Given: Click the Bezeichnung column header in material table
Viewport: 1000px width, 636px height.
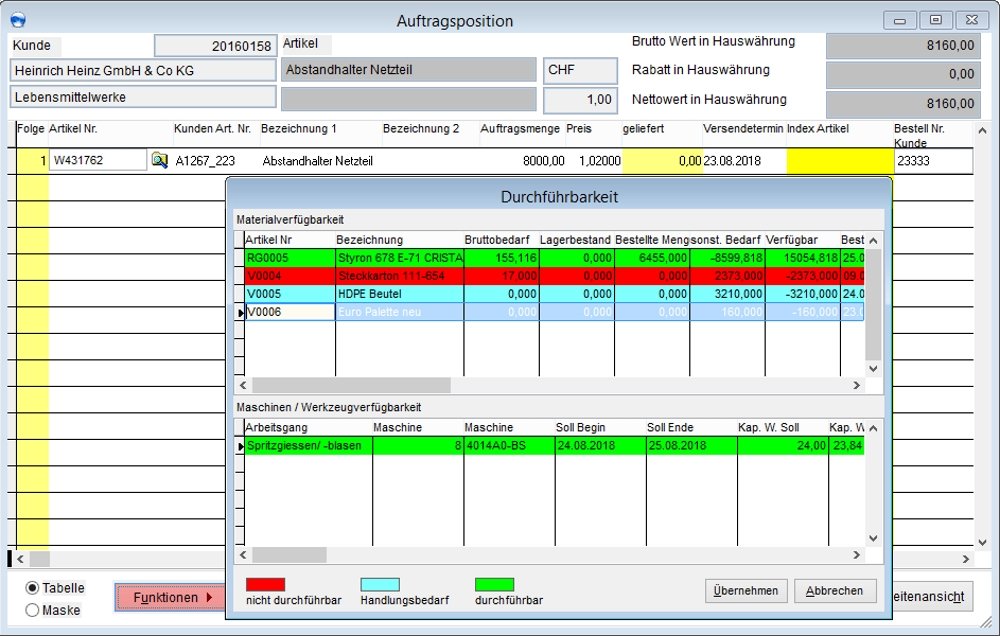Looking at the screenshot, I should click(x=399, y=240).
